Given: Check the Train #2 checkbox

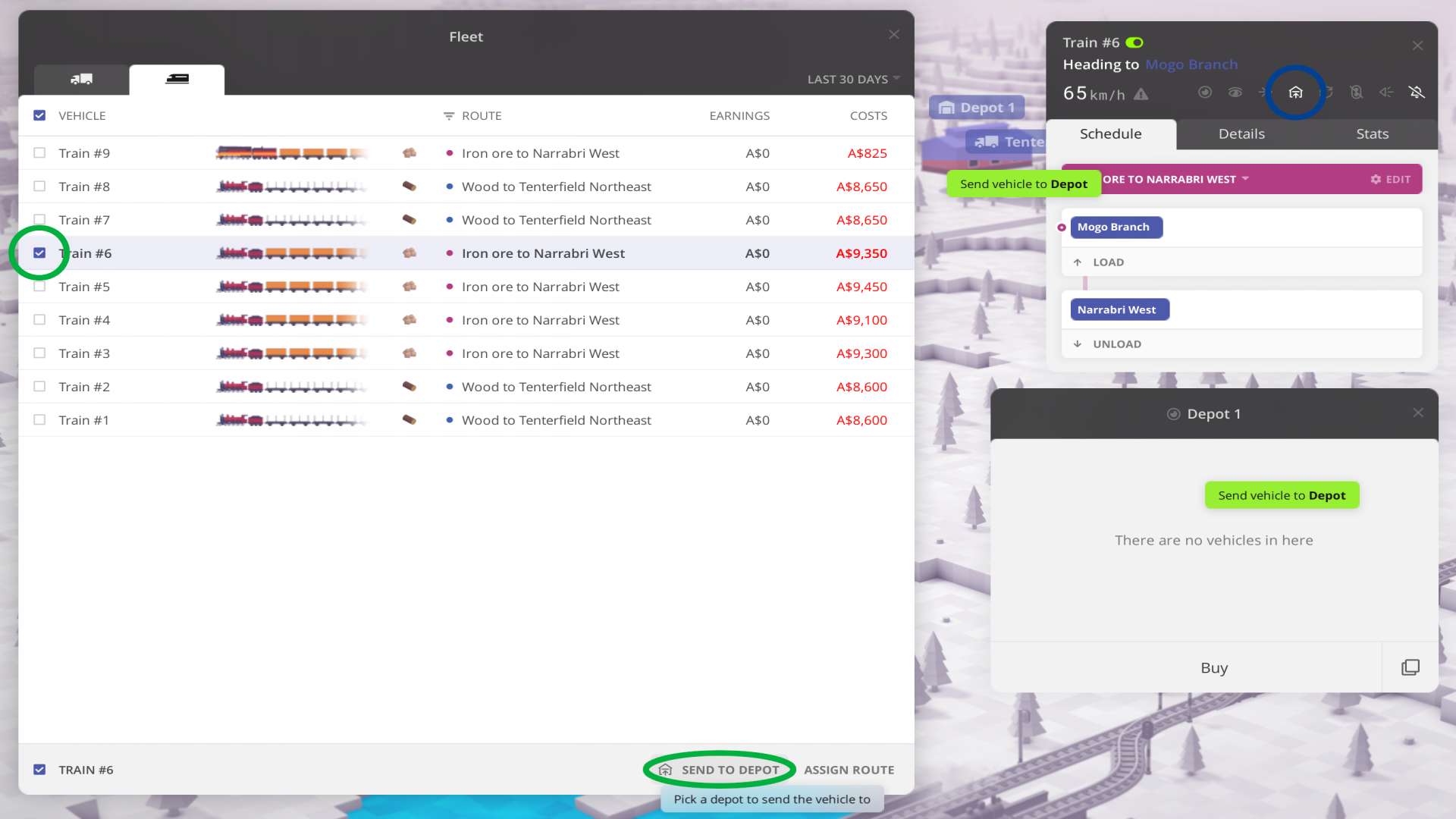Looking at the screenshot, I should pos(39,387).
